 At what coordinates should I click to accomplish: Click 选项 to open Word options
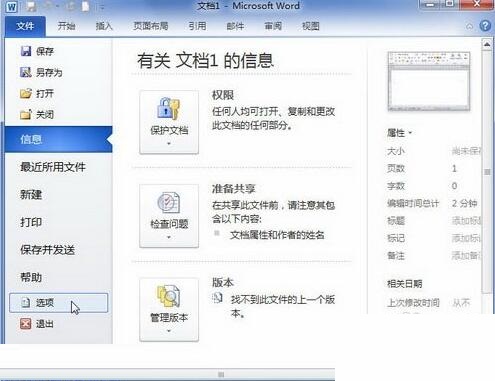[59, 303]
